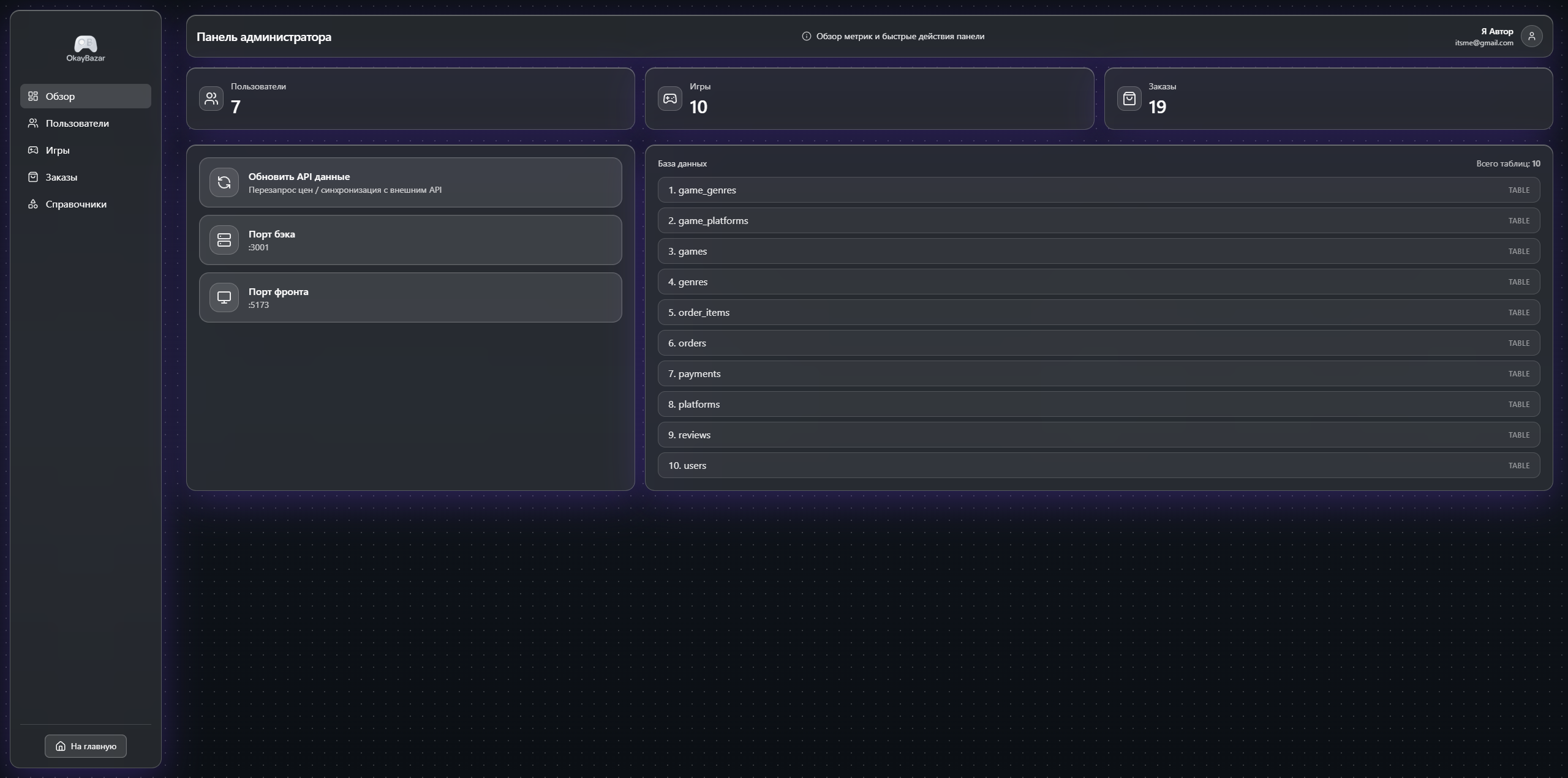This screenshot has height=778, width=1568.
Task: Click the payments table entry
Action: pos(1098,373)
